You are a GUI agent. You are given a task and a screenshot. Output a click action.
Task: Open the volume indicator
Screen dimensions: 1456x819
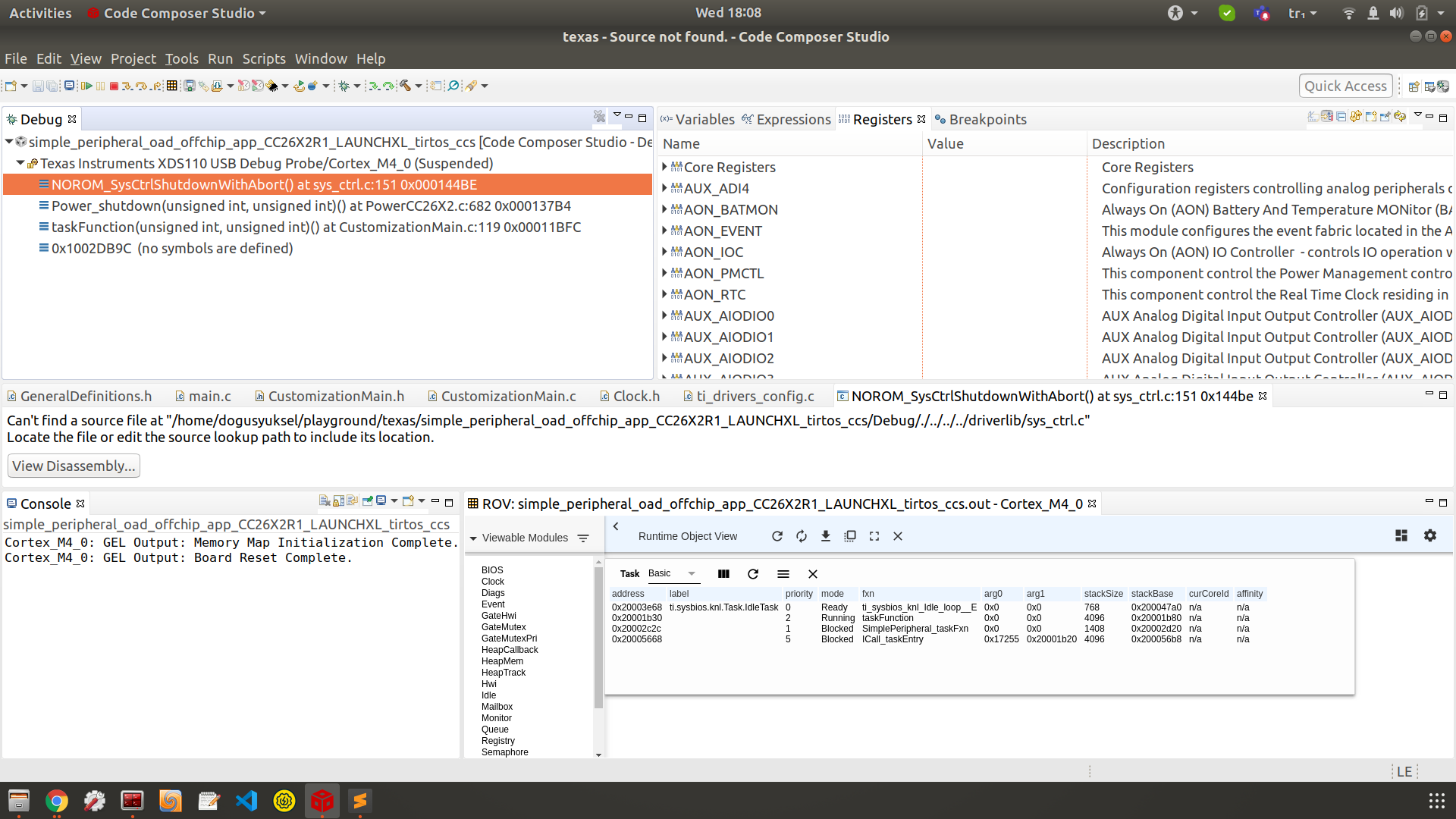pos(1396,13)
